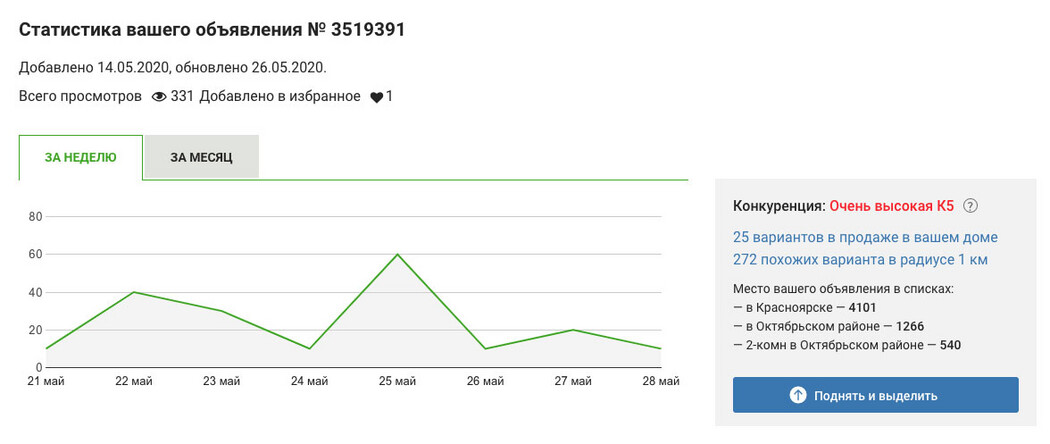Open 25 вариантов в продаже link
The image size is (1050, 444).
tap(865, 237)
